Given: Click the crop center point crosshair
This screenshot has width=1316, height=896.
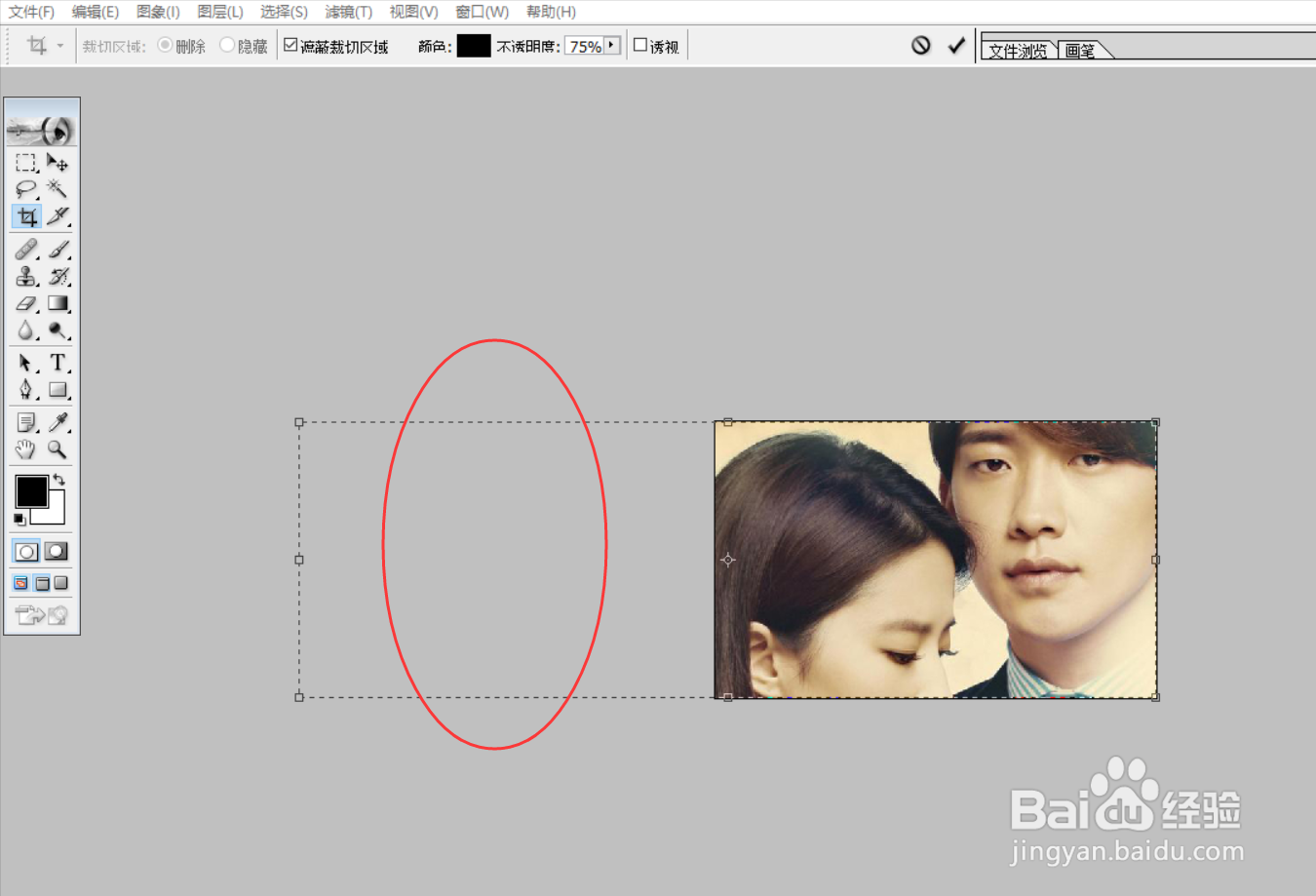Looking at the screenshot, I should [x=728, y=560].
